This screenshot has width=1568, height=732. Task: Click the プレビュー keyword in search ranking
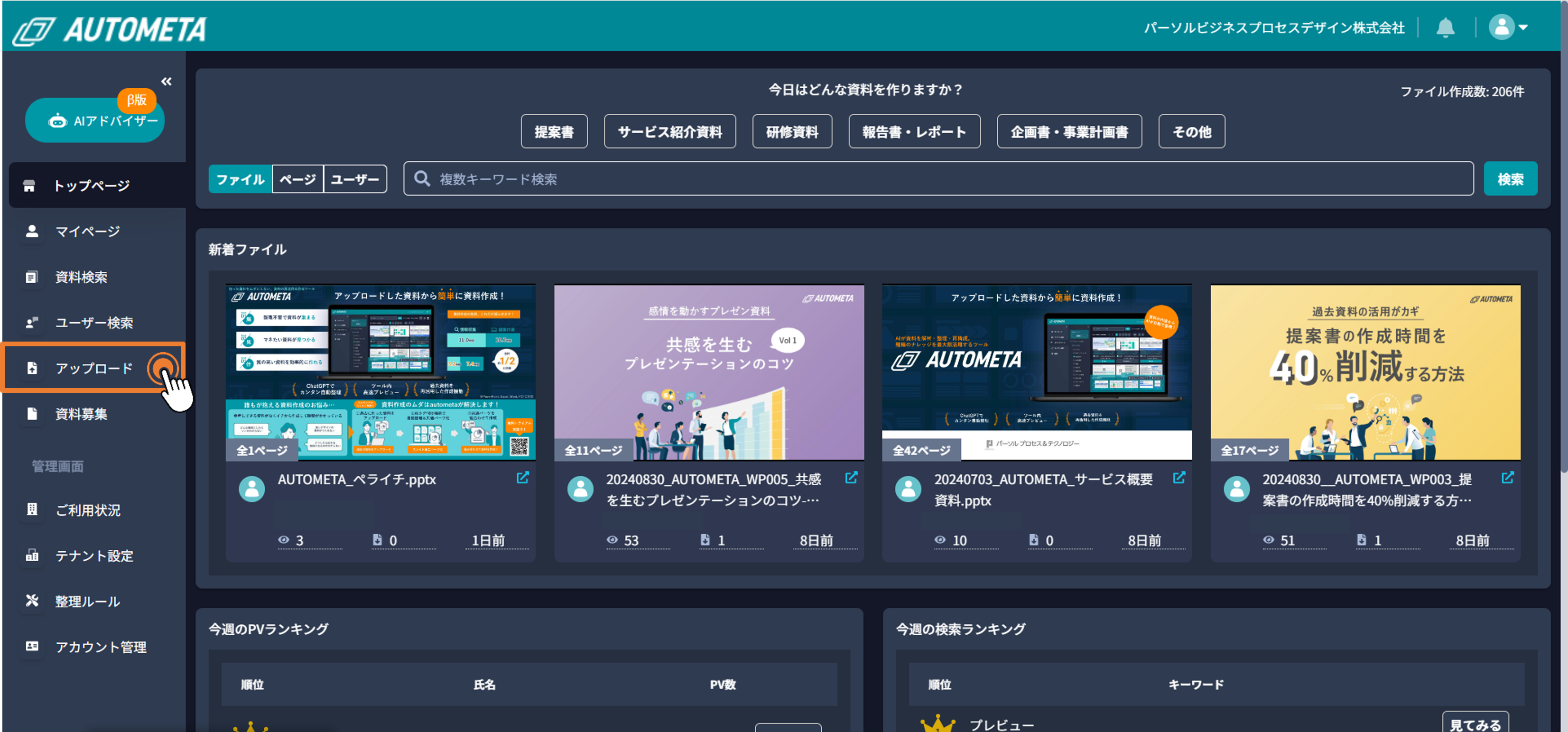1002,725
